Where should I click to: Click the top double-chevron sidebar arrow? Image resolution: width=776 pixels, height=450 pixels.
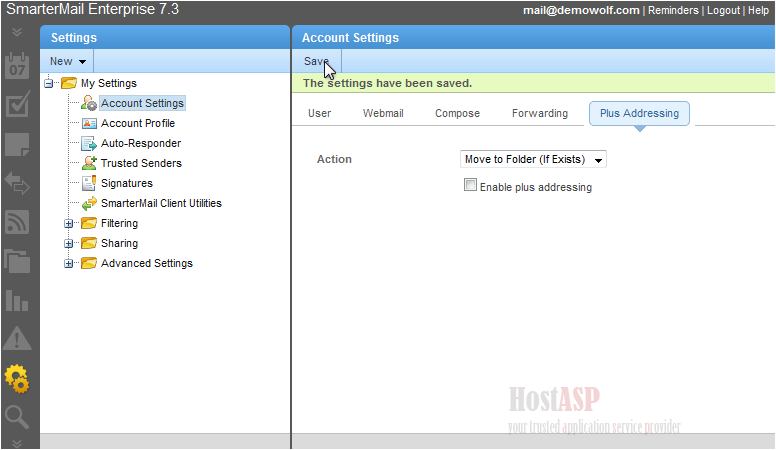17,32
